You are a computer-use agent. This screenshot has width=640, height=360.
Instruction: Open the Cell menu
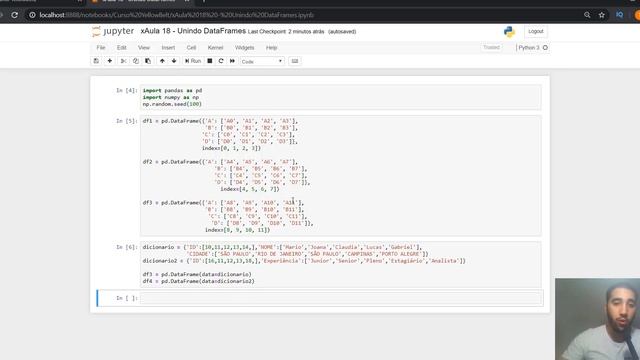tap(191, 48)
